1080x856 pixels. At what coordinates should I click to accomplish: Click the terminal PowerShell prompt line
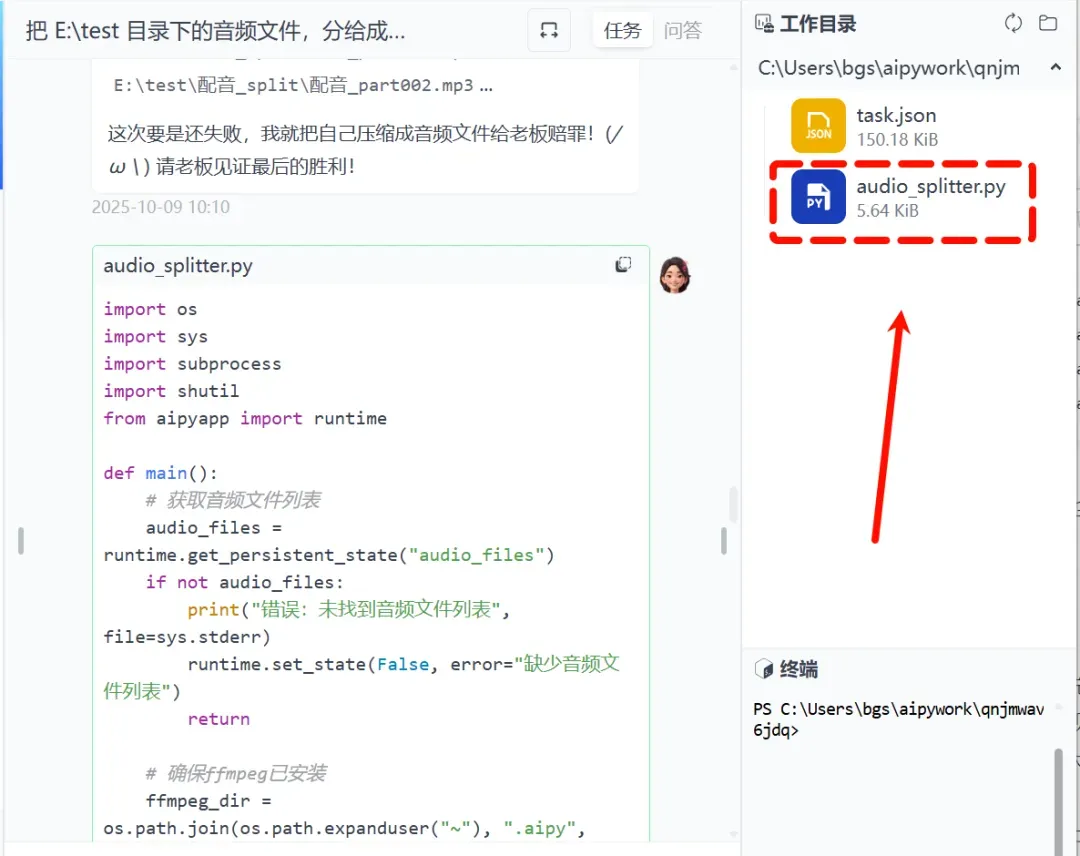tap(899, 720)
